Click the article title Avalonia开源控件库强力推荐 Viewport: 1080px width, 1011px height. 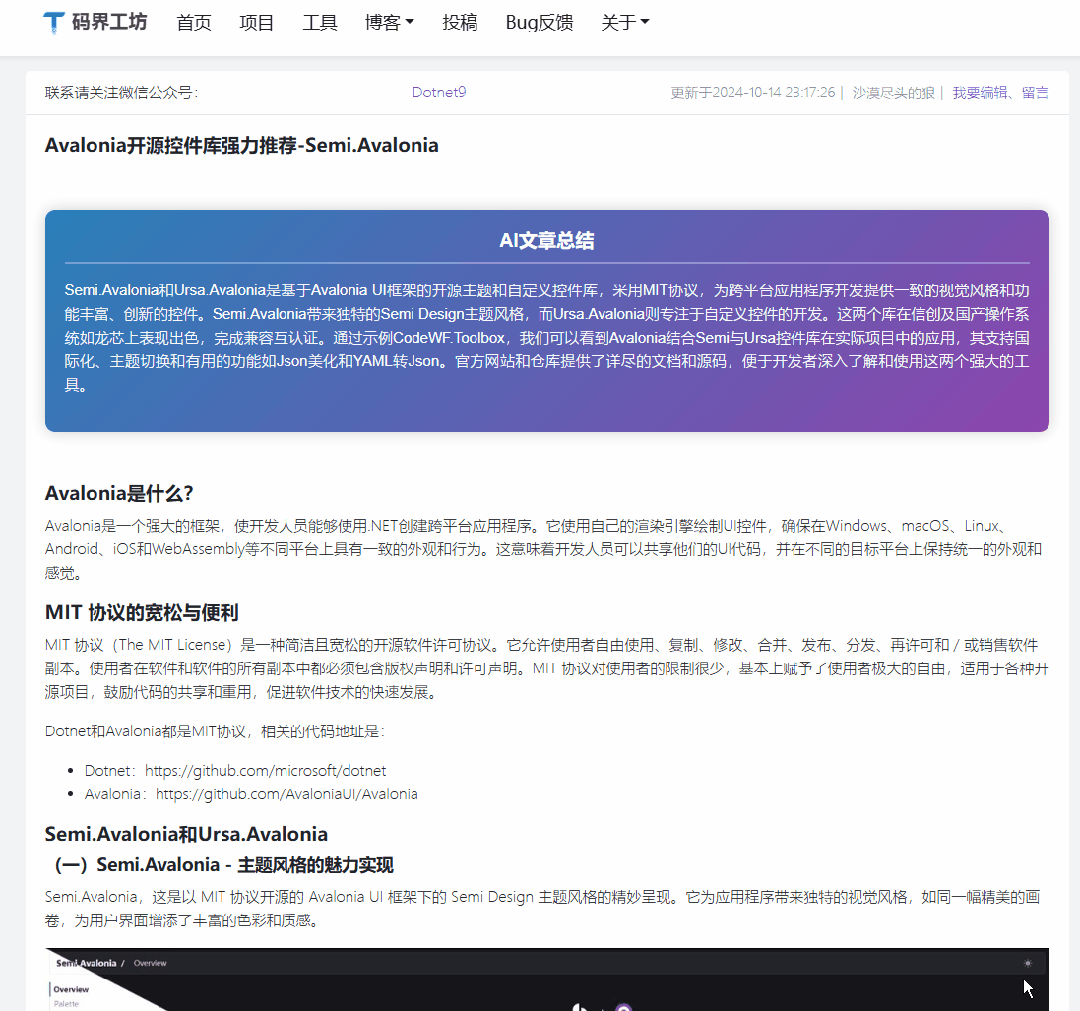[242, 145]
